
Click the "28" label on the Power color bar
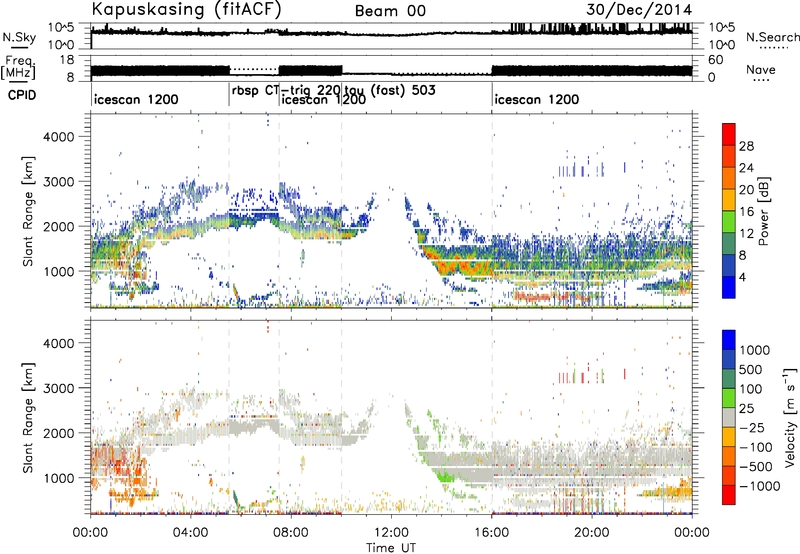click(x=746, y=146)
